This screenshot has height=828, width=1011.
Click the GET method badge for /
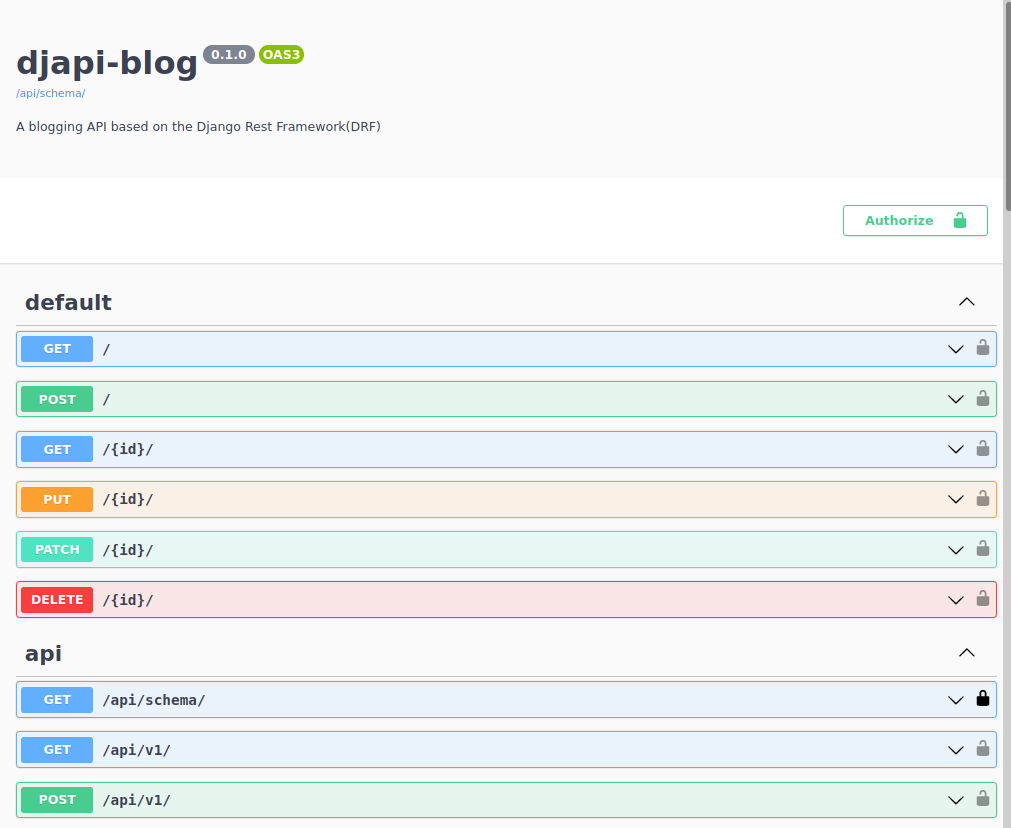pyautogui.click(x=57, y=349)
